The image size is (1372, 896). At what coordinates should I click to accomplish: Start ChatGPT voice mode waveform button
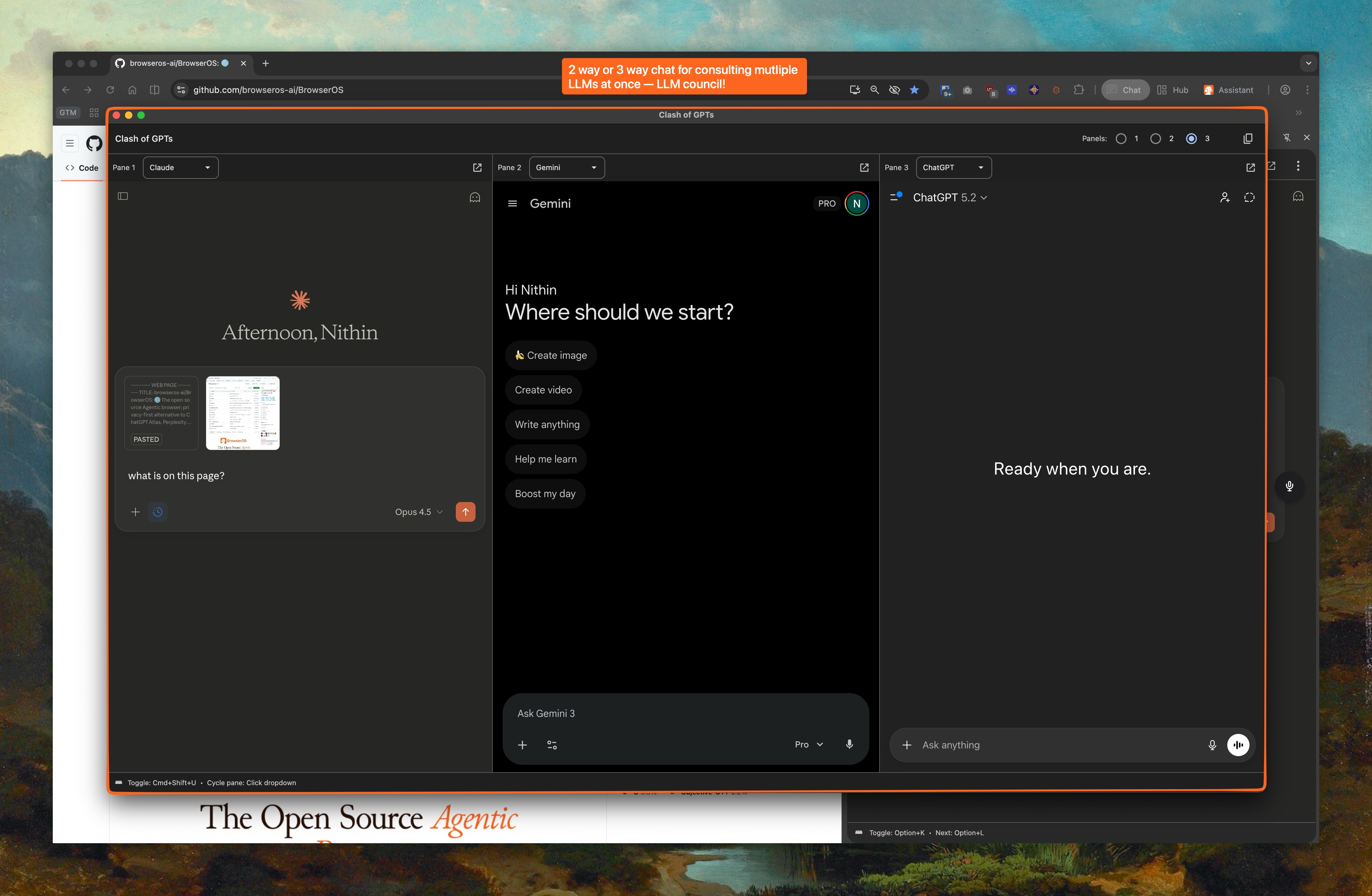click(1238, 745)
